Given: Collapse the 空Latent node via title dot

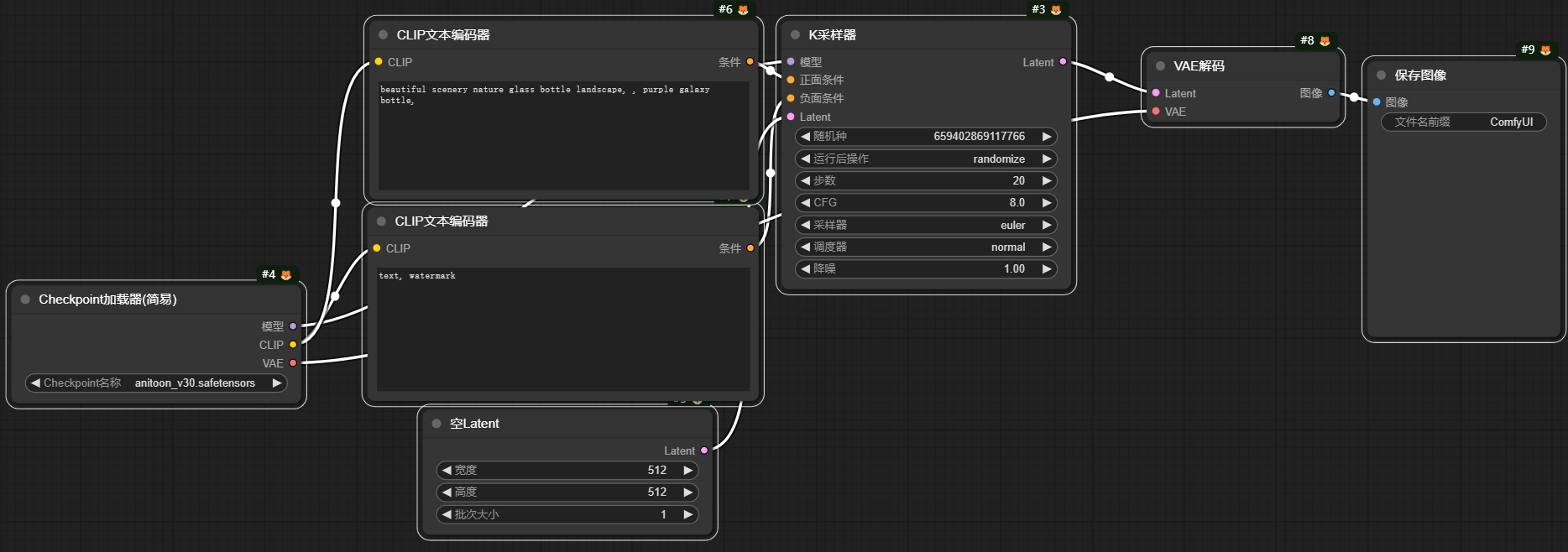Looking at the screenshot, I should click(x=436, y=424).
